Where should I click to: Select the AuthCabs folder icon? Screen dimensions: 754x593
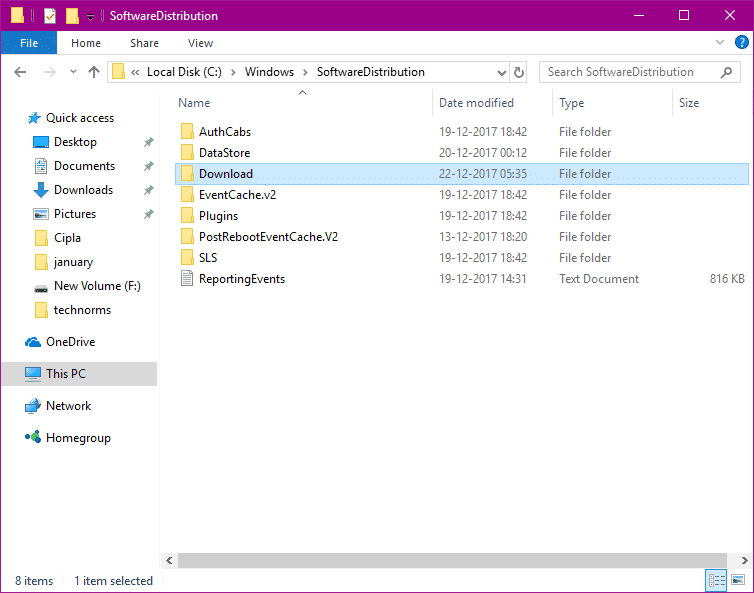click(x=187, y=131)
